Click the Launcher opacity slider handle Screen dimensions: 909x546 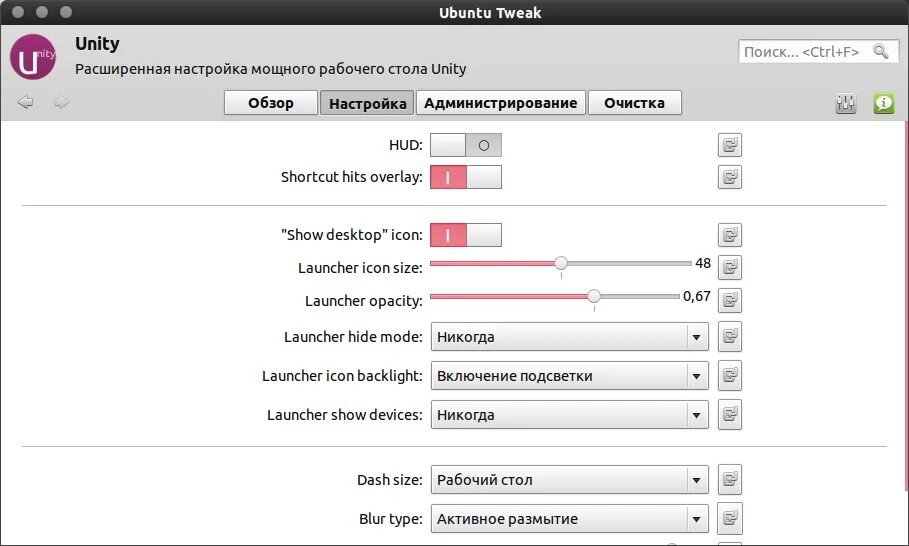point(594,296)
